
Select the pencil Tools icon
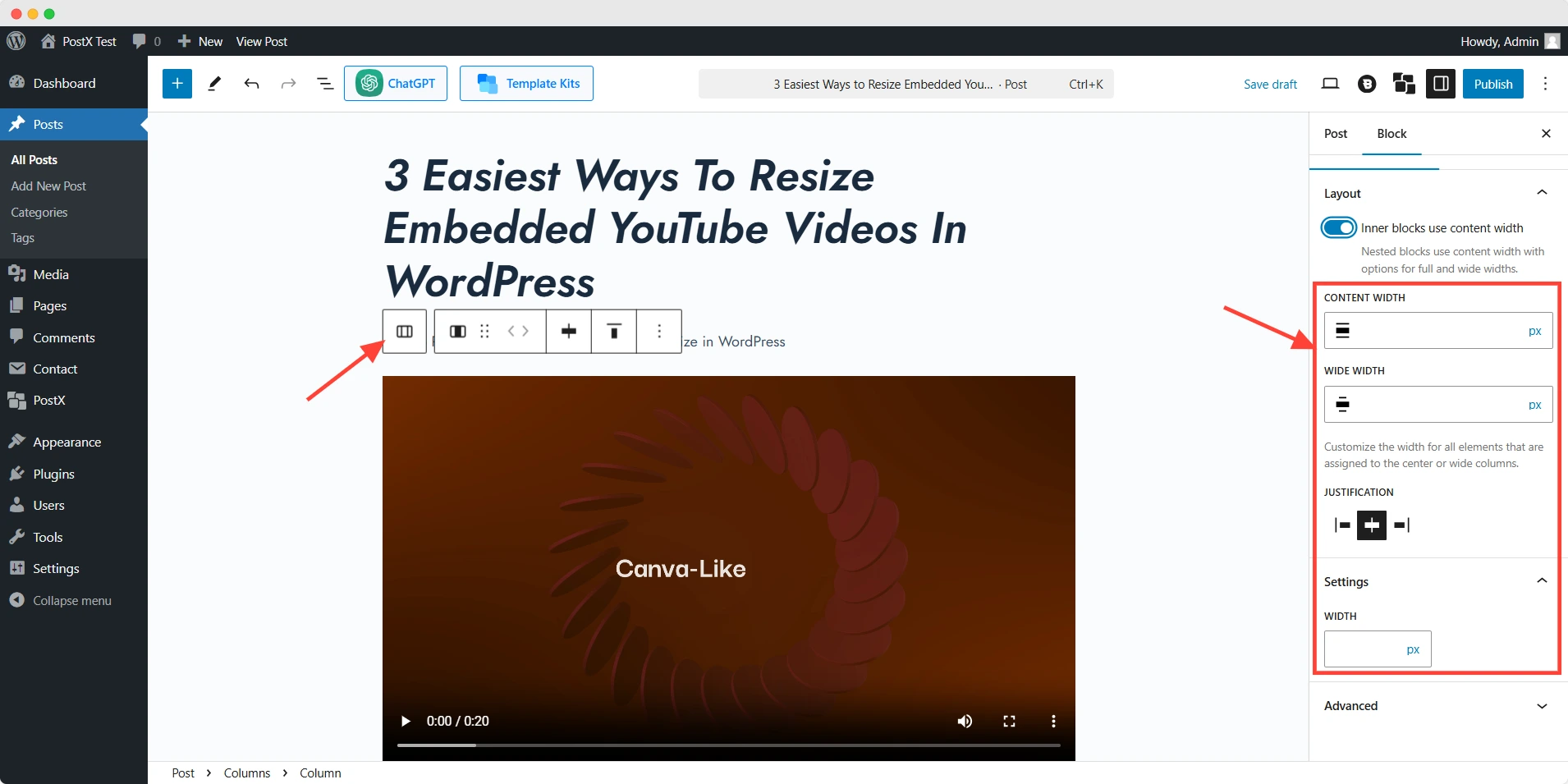(214, 84)
